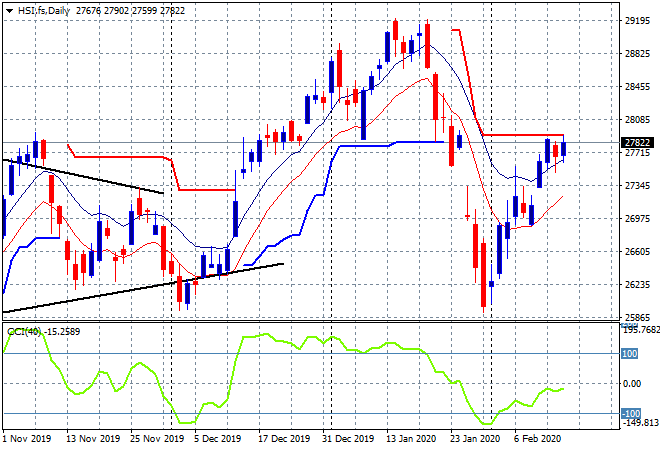The width and height of the screenshot is (660, 450).
Task: Click the 25 Nov 2019 date label
Action: pyautogui.click(x=157, y=439)
